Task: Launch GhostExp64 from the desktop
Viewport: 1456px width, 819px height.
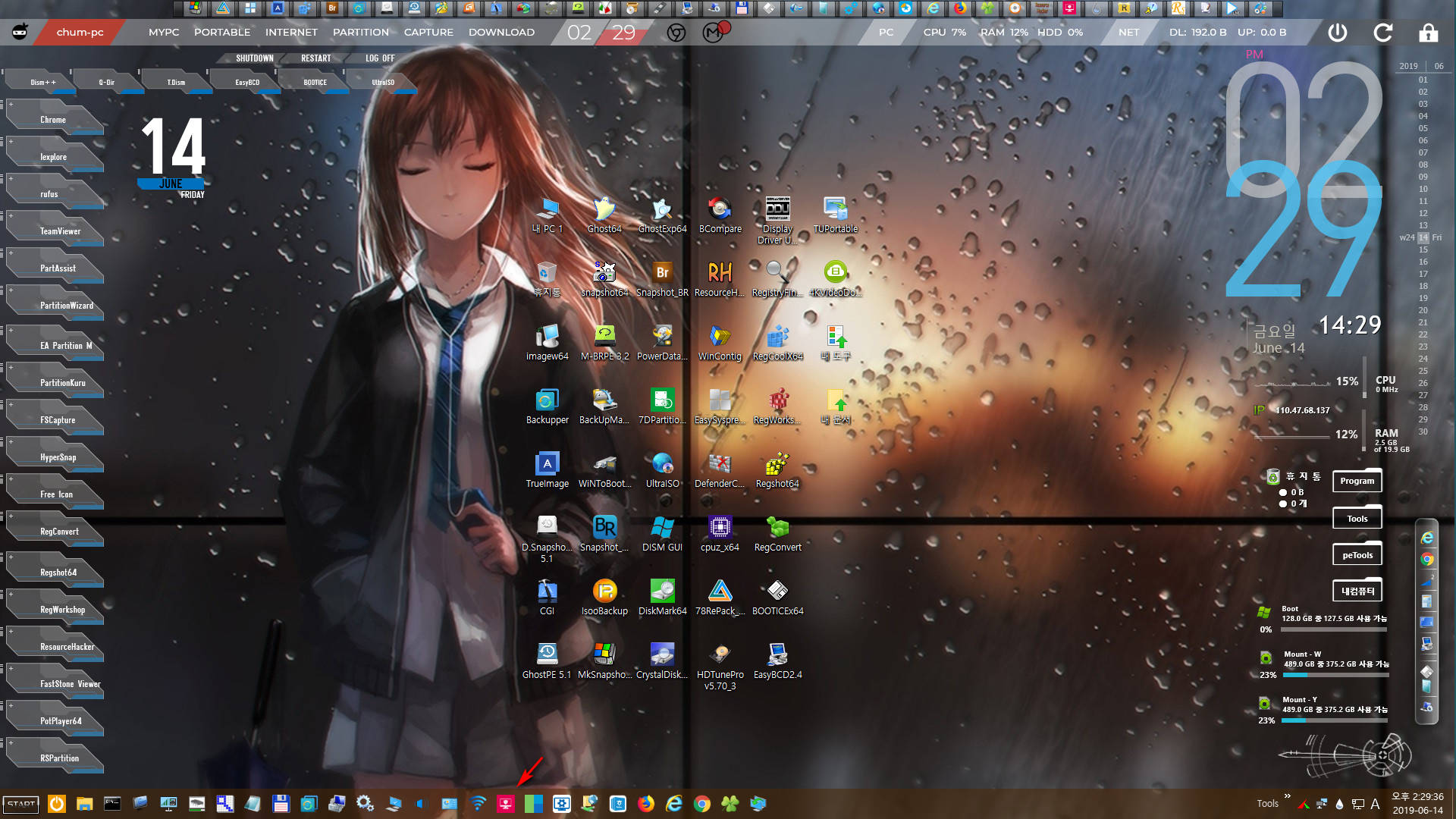Action: click(662, 215)
